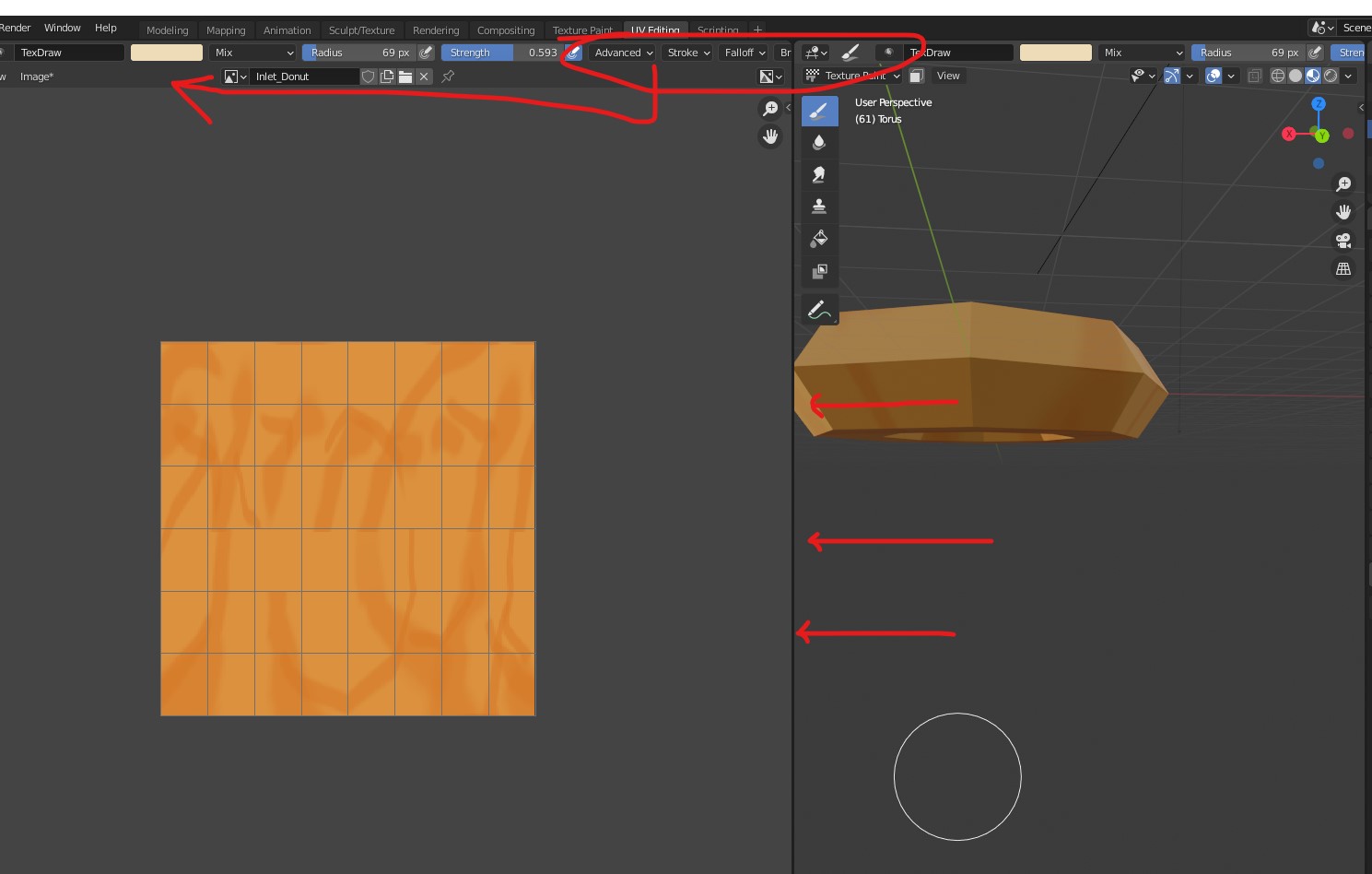Select the Draw brush tool in viewport toolbar
Image resolution: width=1372 pixels, height=874 pixels.
coord(819,112)
